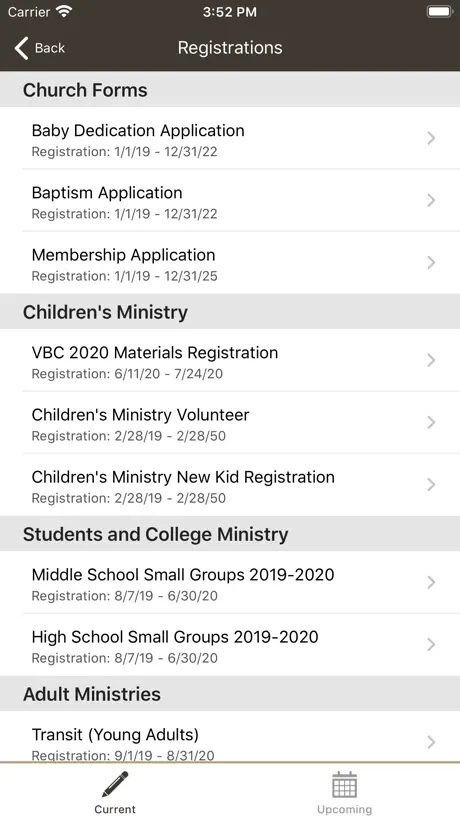Tap chevron beside High School Small Groups
Screen dimensions: 460x818
click(x=431, y=644)
